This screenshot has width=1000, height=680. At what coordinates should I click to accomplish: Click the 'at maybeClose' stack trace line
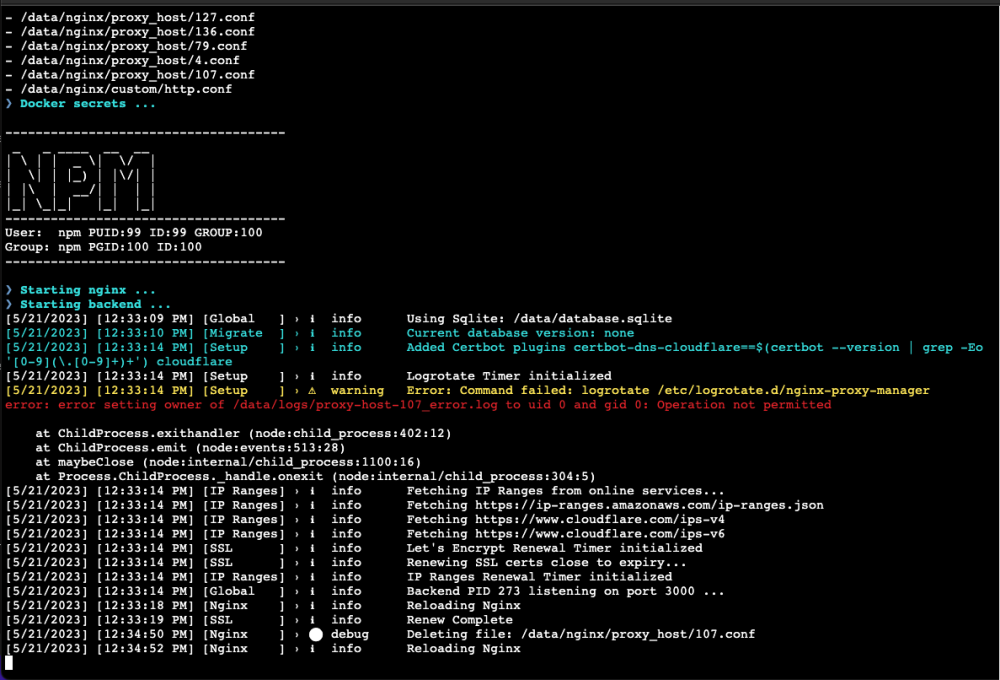(228, 462)
